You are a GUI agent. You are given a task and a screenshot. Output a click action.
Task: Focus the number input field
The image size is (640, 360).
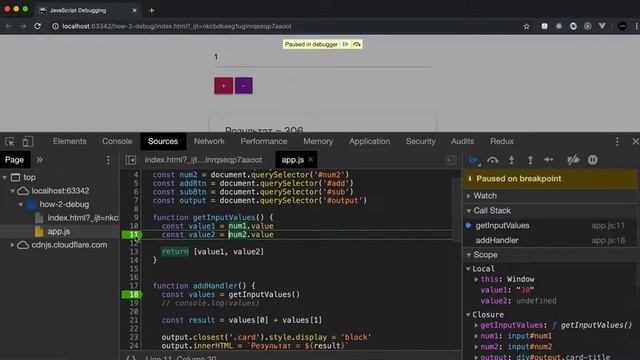322,58
